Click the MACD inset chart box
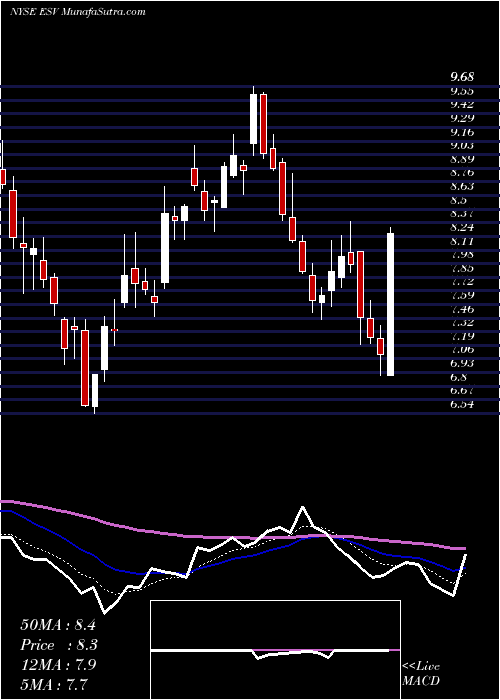 (x=275, y=650)
